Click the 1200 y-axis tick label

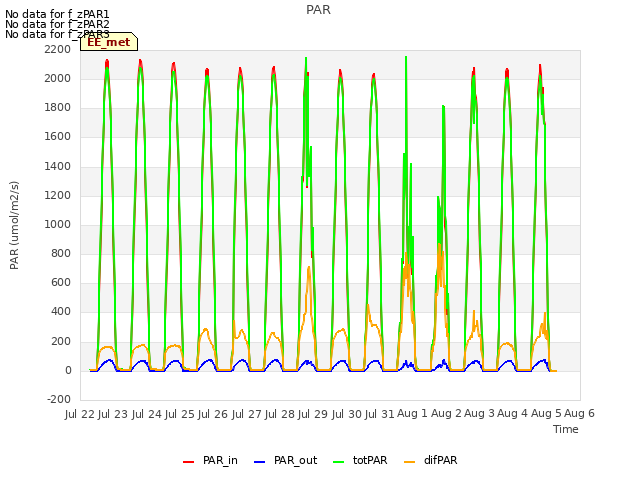pos(58,195)
